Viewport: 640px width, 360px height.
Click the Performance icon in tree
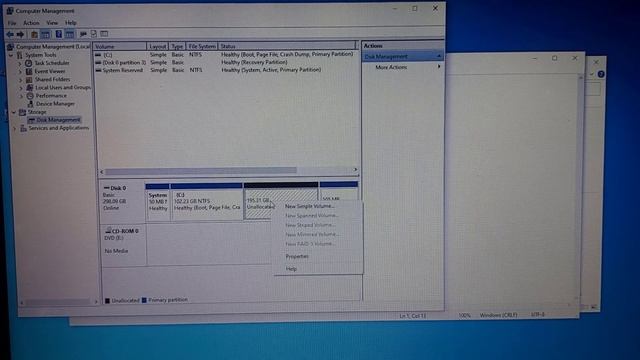[30, 96]
